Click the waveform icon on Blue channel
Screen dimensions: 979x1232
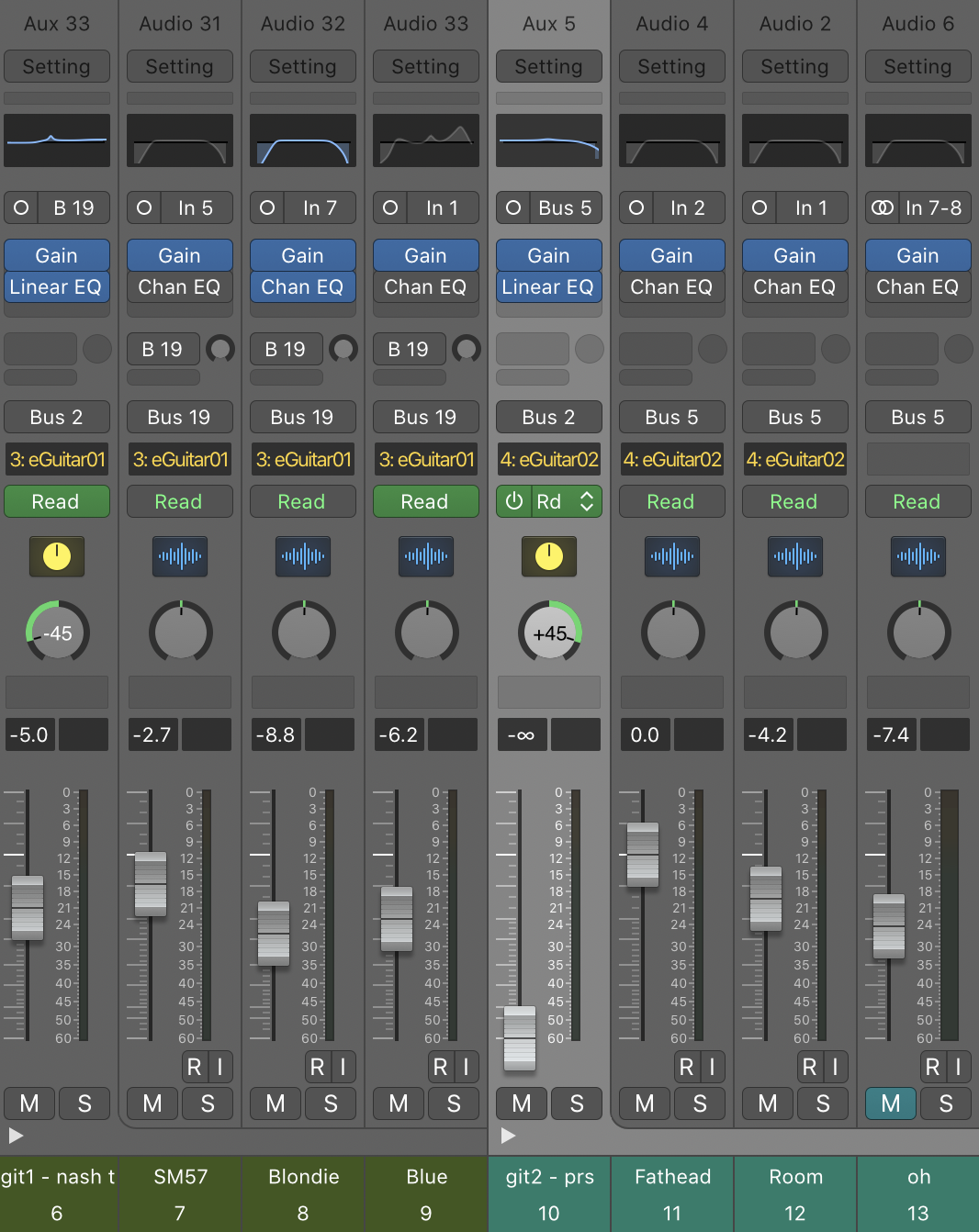coord(426,556)
